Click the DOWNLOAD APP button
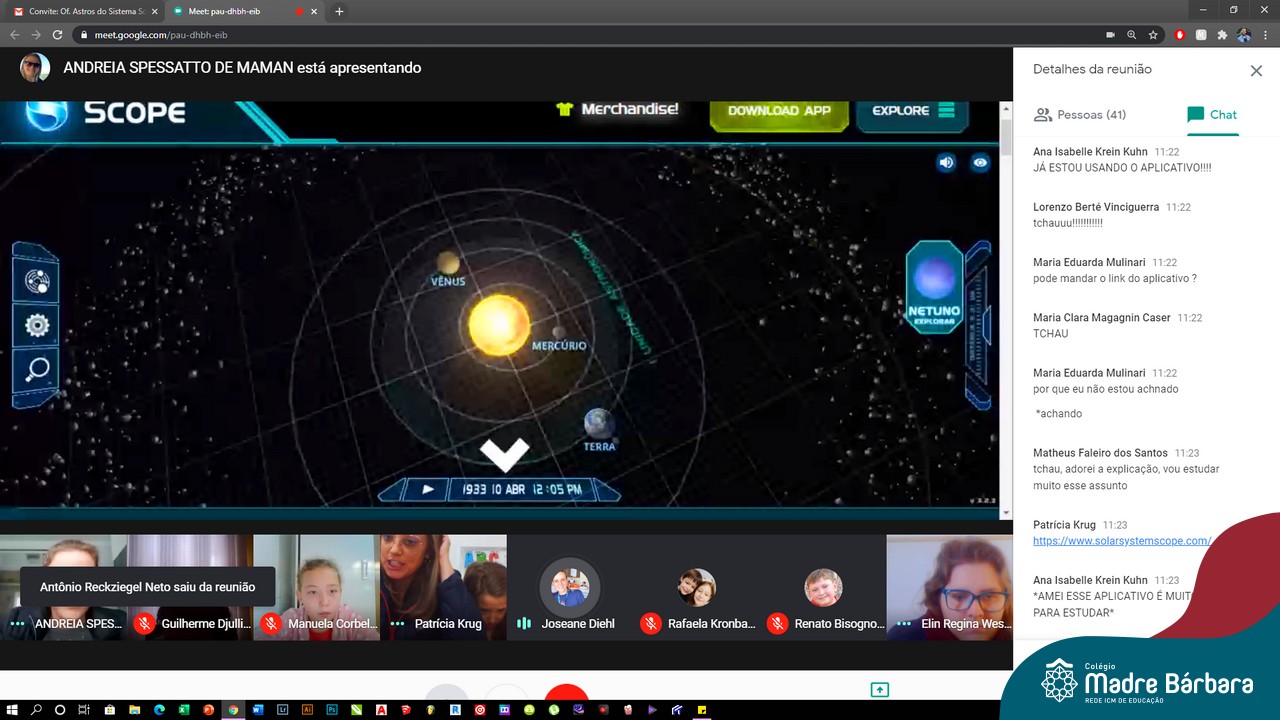The width and height of the screenshot is (1280, 720). point(779,111)
